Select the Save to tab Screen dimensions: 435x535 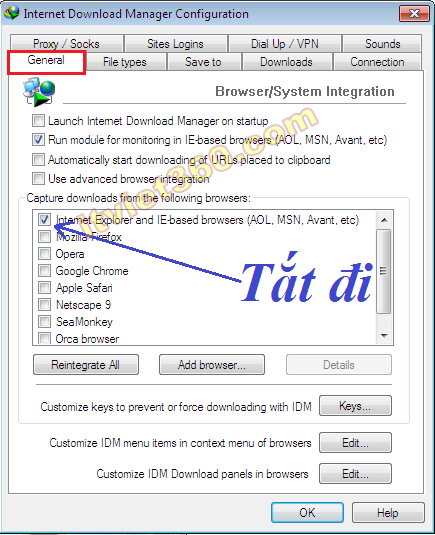[203, 62]
